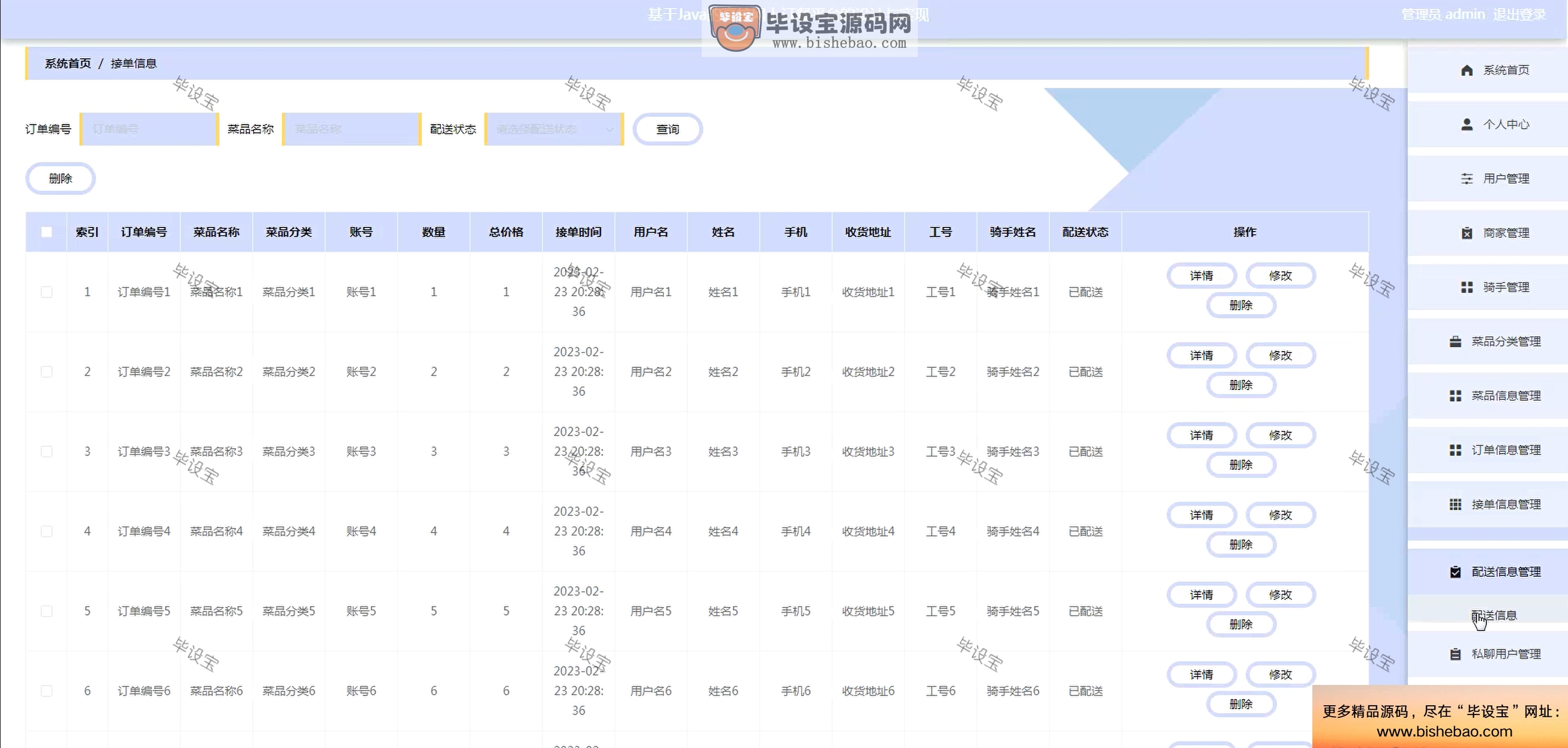Click the grid icon beside 订单信息管理
The height and width of the screenshot is (748, 1568).
pos(1456,450)
